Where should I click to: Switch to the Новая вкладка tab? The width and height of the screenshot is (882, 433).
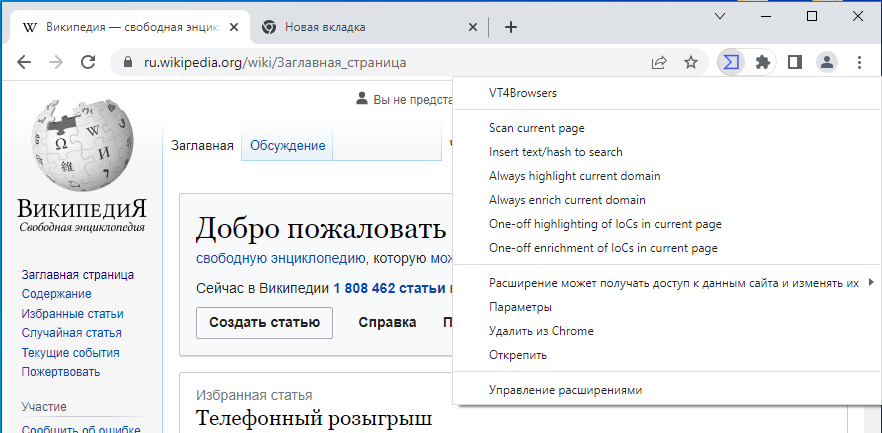pyautogui.click(x=367, y=27)
